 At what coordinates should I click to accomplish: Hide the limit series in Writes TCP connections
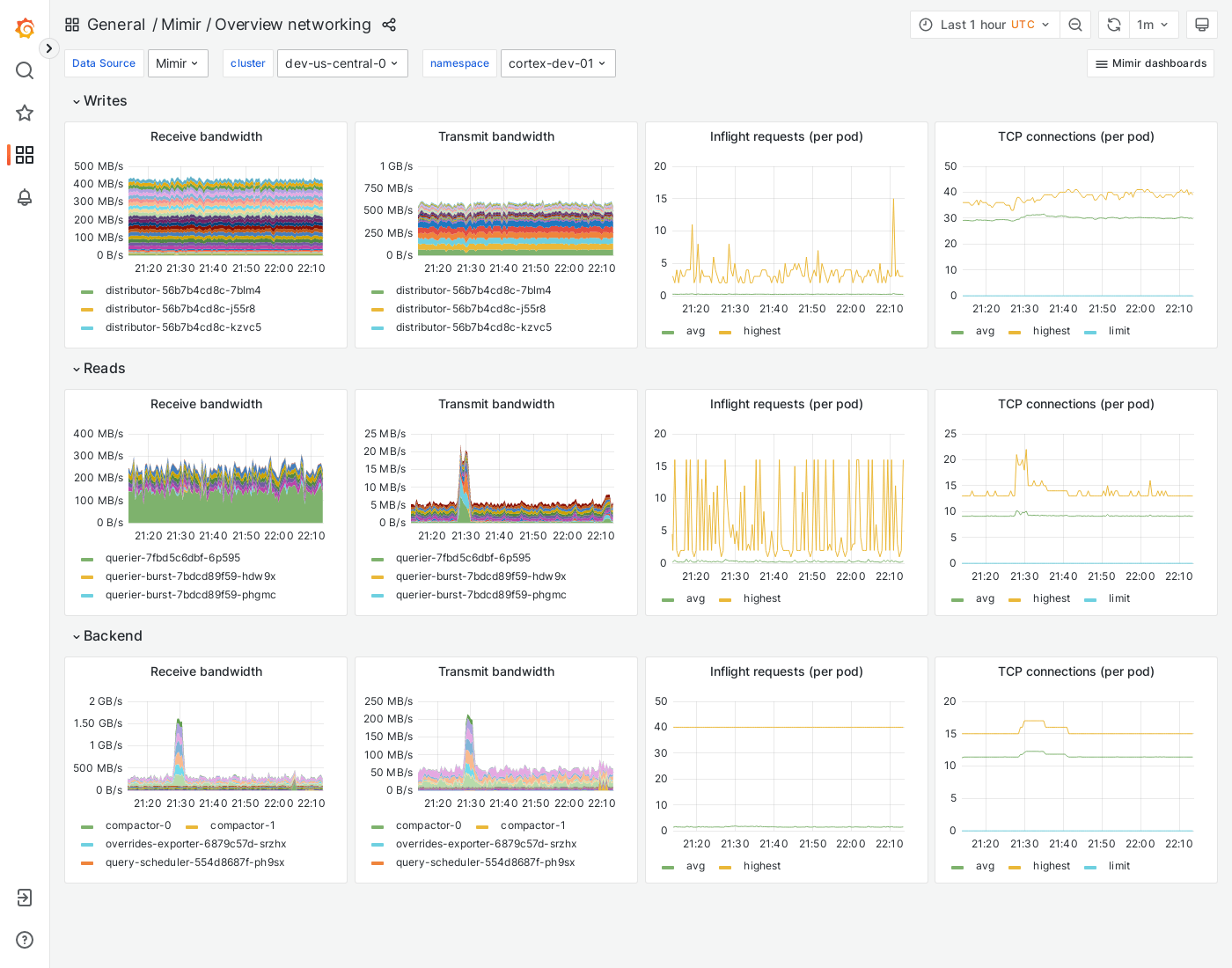(x=1118, y=331)
